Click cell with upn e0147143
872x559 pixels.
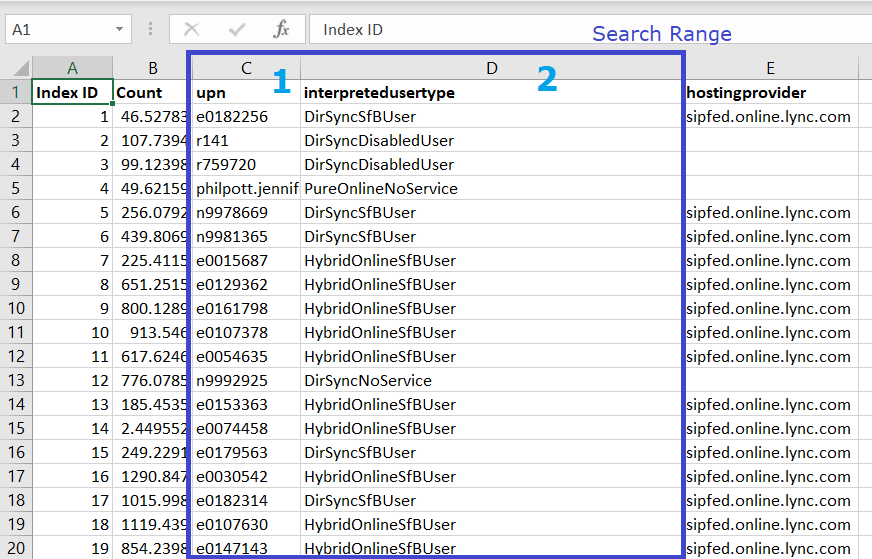point(246,548)
